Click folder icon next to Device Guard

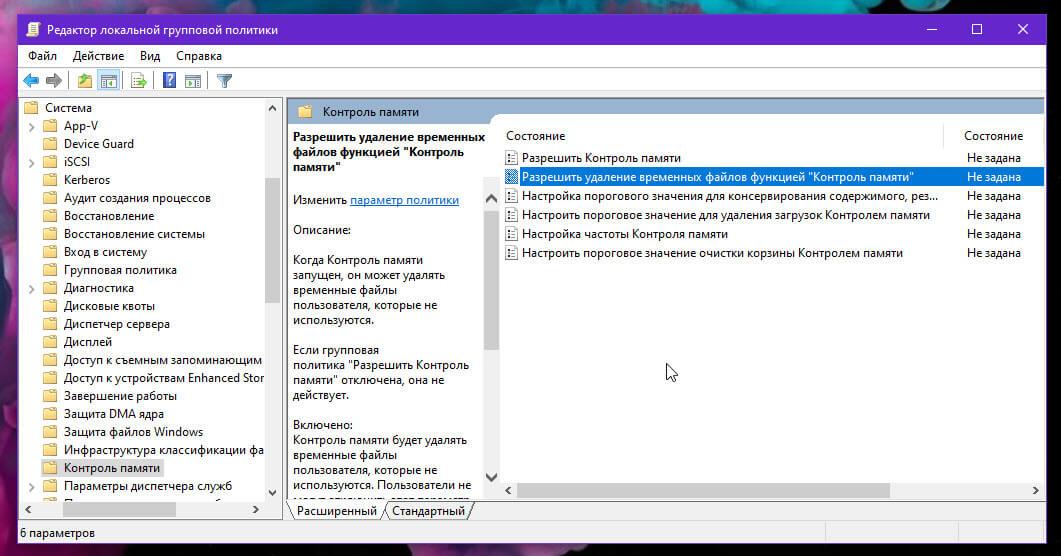49,144
